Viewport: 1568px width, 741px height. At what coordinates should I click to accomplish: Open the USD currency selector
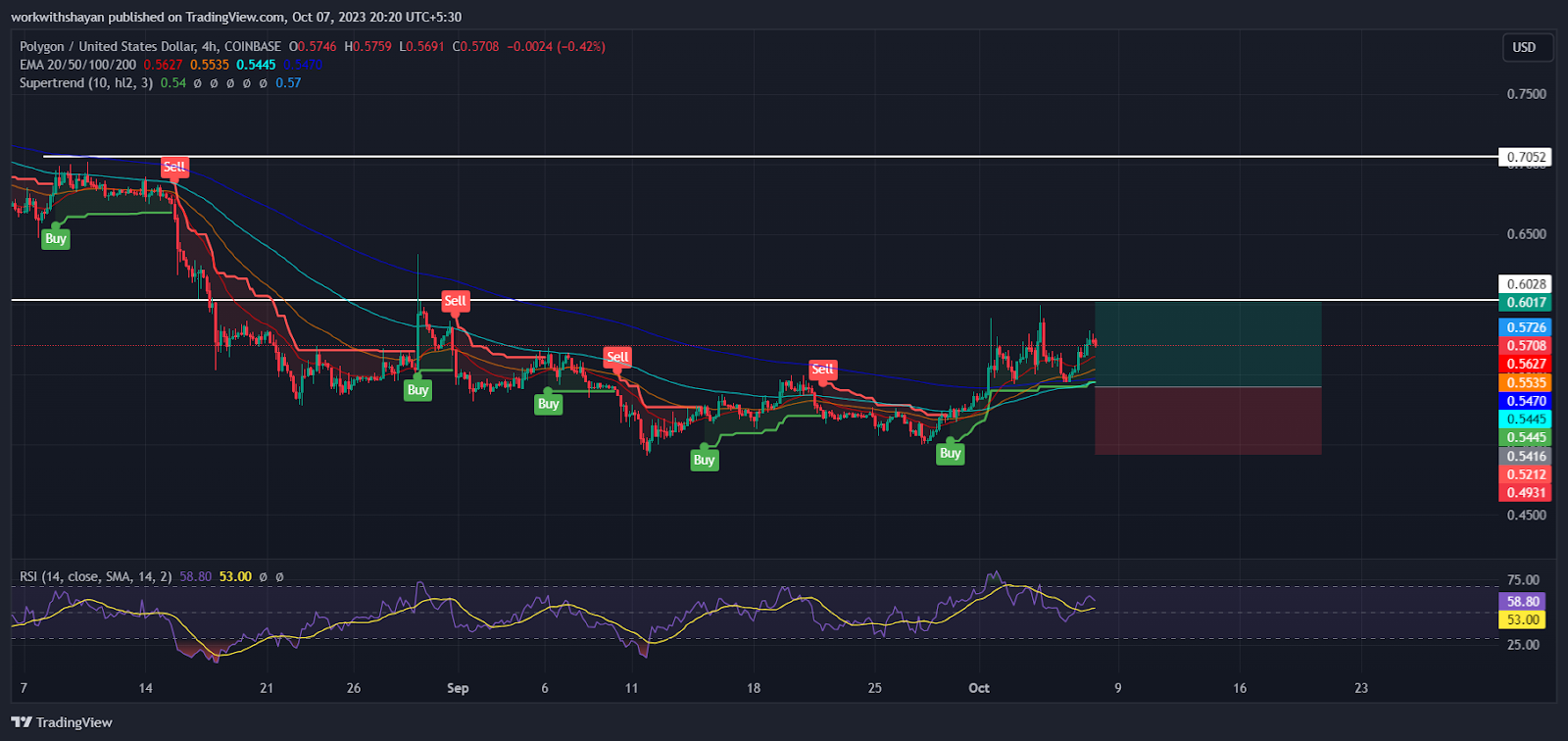(1527, 47)
